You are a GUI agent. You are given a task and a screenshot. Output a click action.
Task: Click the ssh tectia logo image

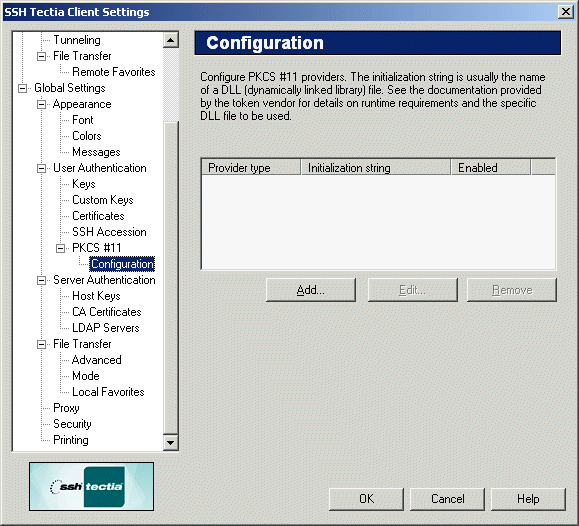click(92, 486)
